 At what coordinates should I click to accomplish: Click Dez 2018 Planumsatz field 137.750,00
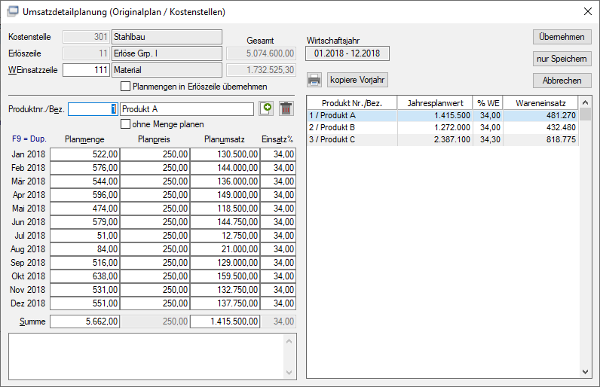click(225, 304)
